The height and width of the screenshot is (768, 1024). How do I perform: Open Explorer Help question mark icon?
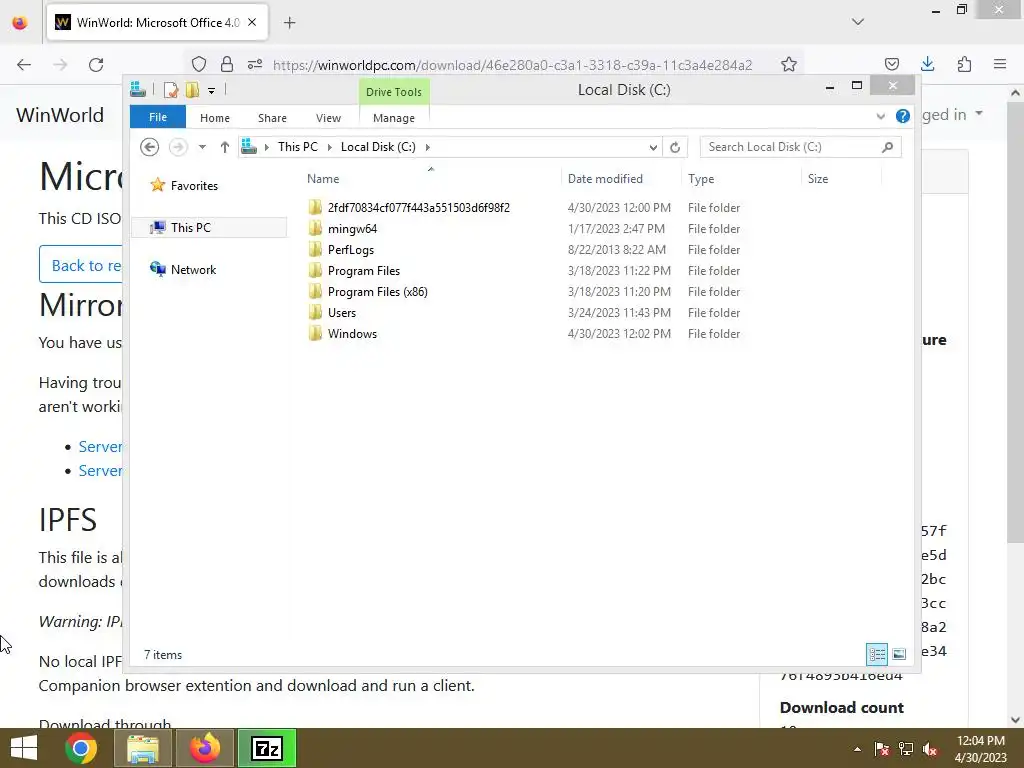coord(903,116)
